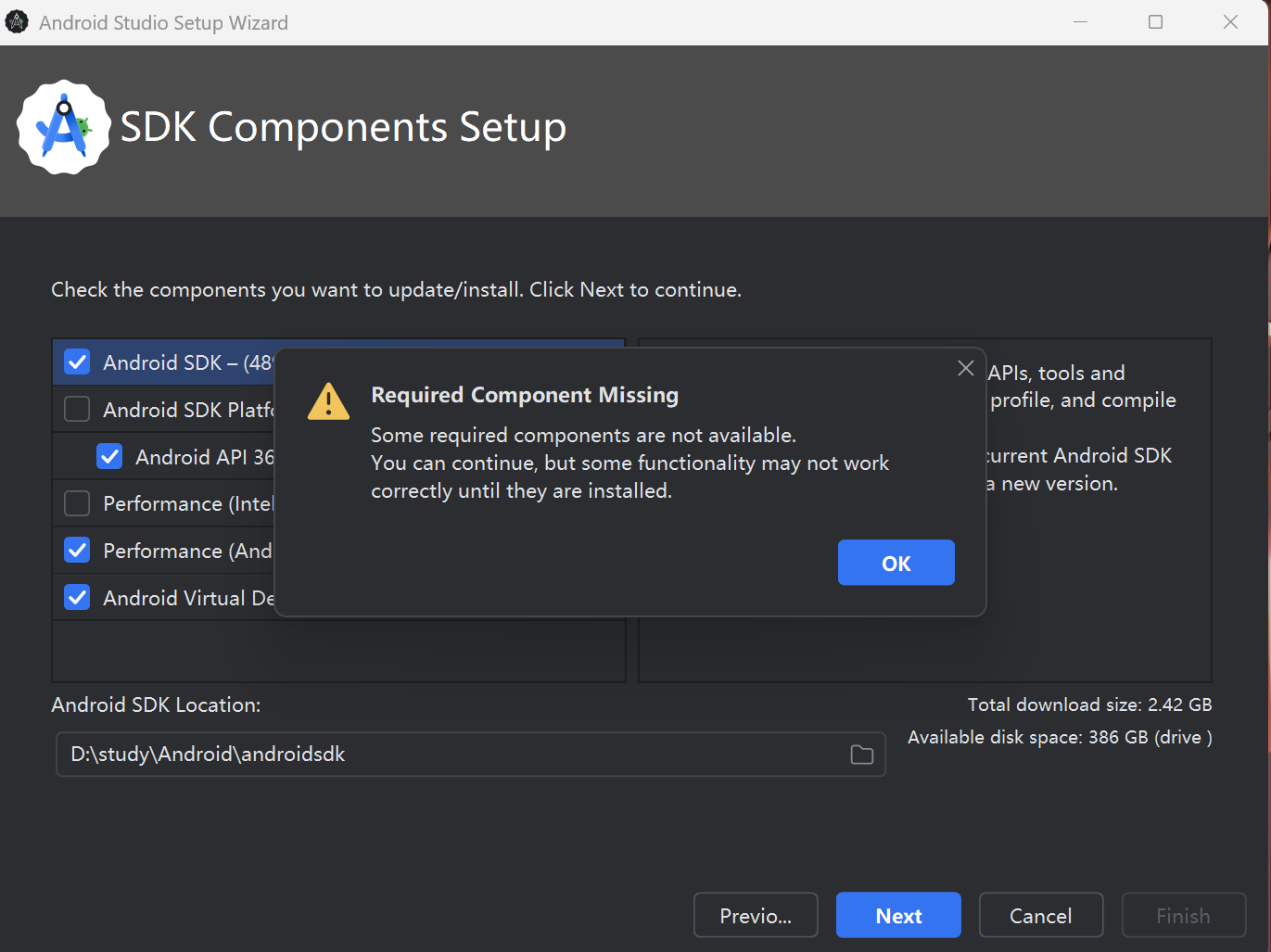Image resolution: width=1271 pixels, height=952 pixels.
Task: Click the SDK Components Setup header logo
Action: [63, 127]
